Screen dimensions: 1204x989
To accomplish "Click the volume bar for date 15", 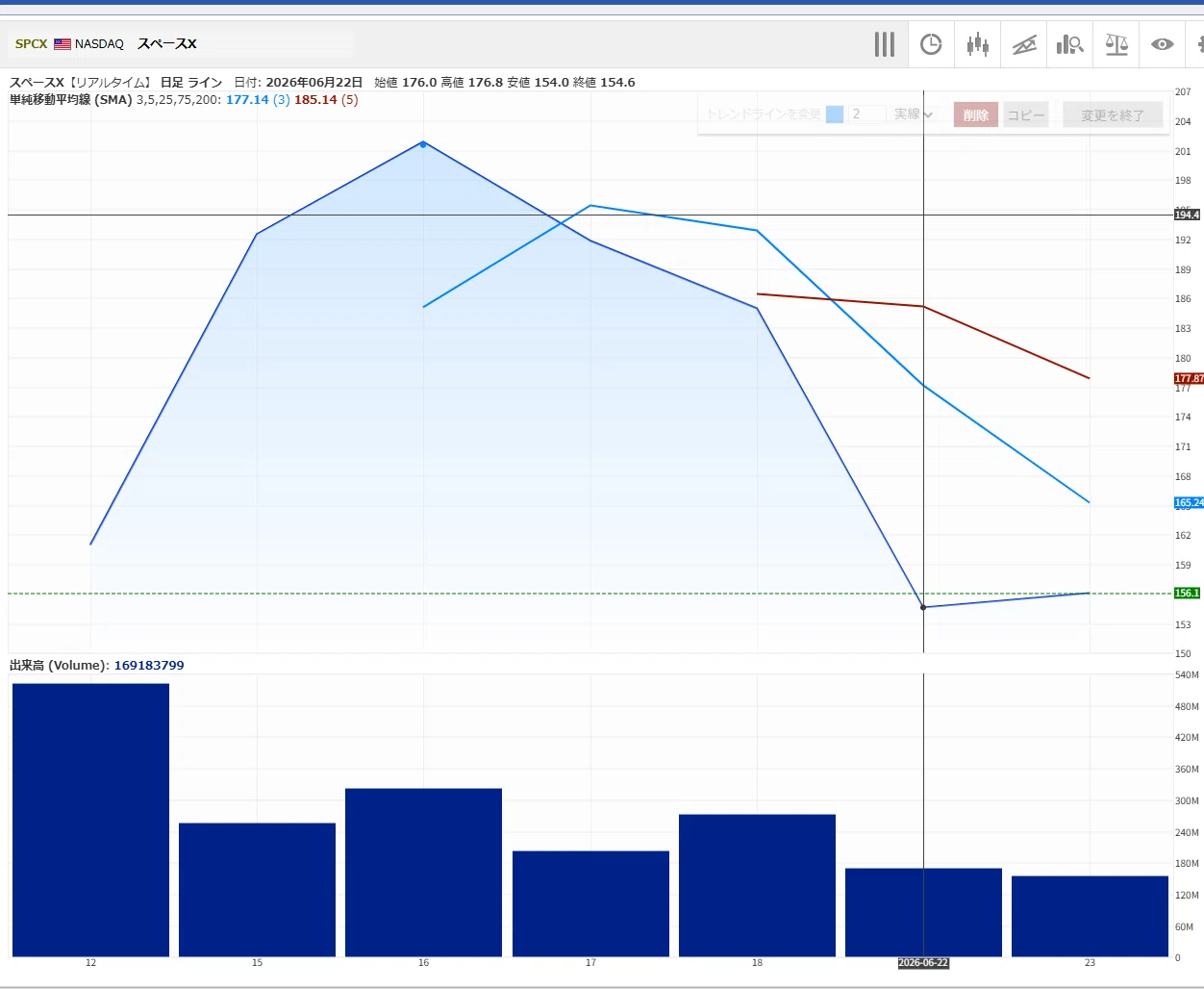I will [257, 890].
